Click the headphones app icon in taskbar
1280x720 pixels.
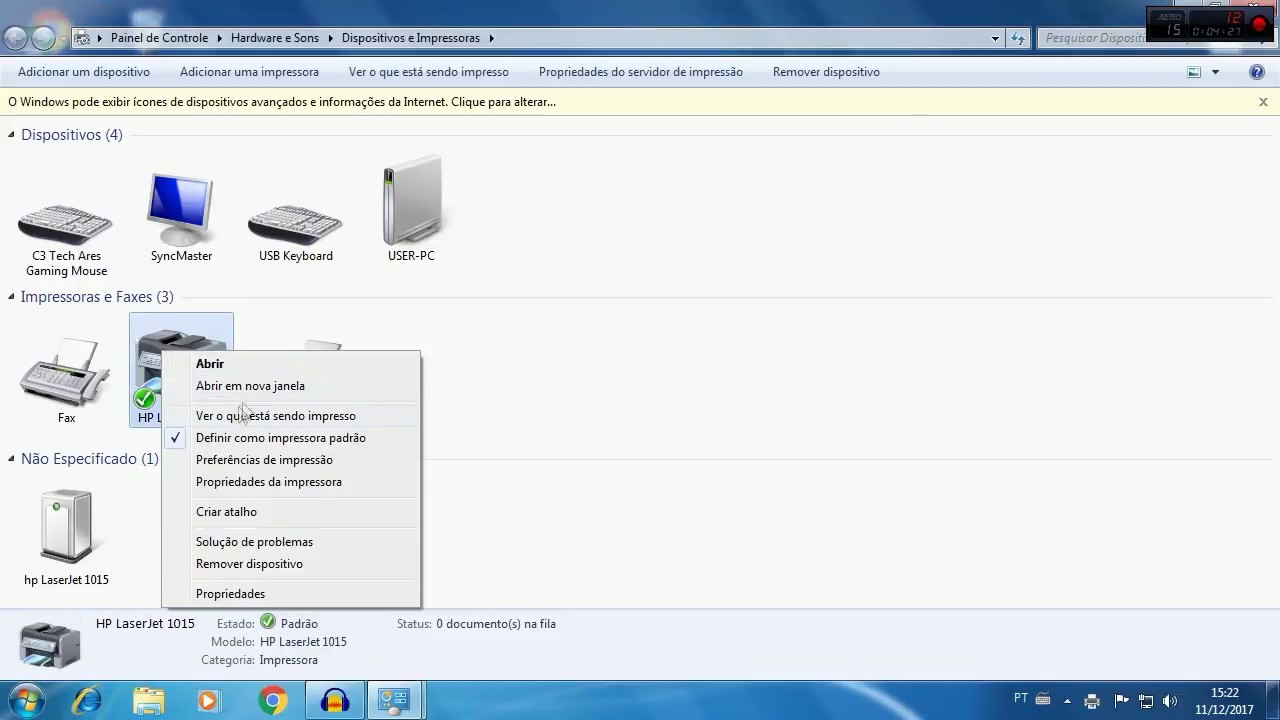[x=334, y=700]
